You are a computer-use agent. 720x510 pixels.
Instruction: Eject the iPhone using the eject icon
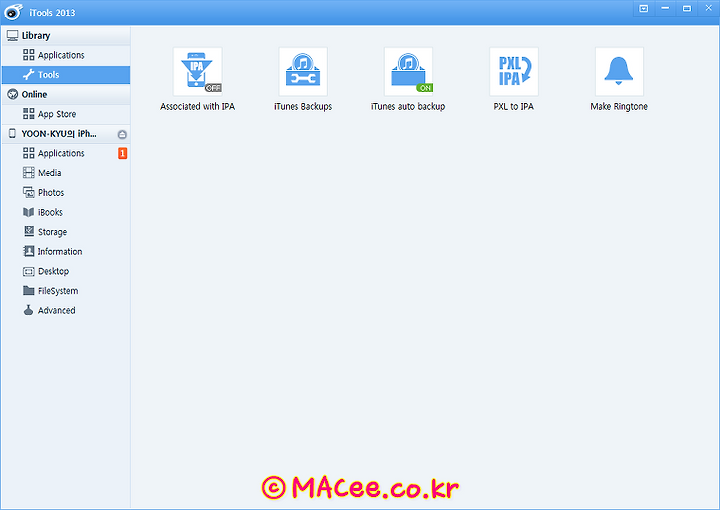[x=122, y=134]
